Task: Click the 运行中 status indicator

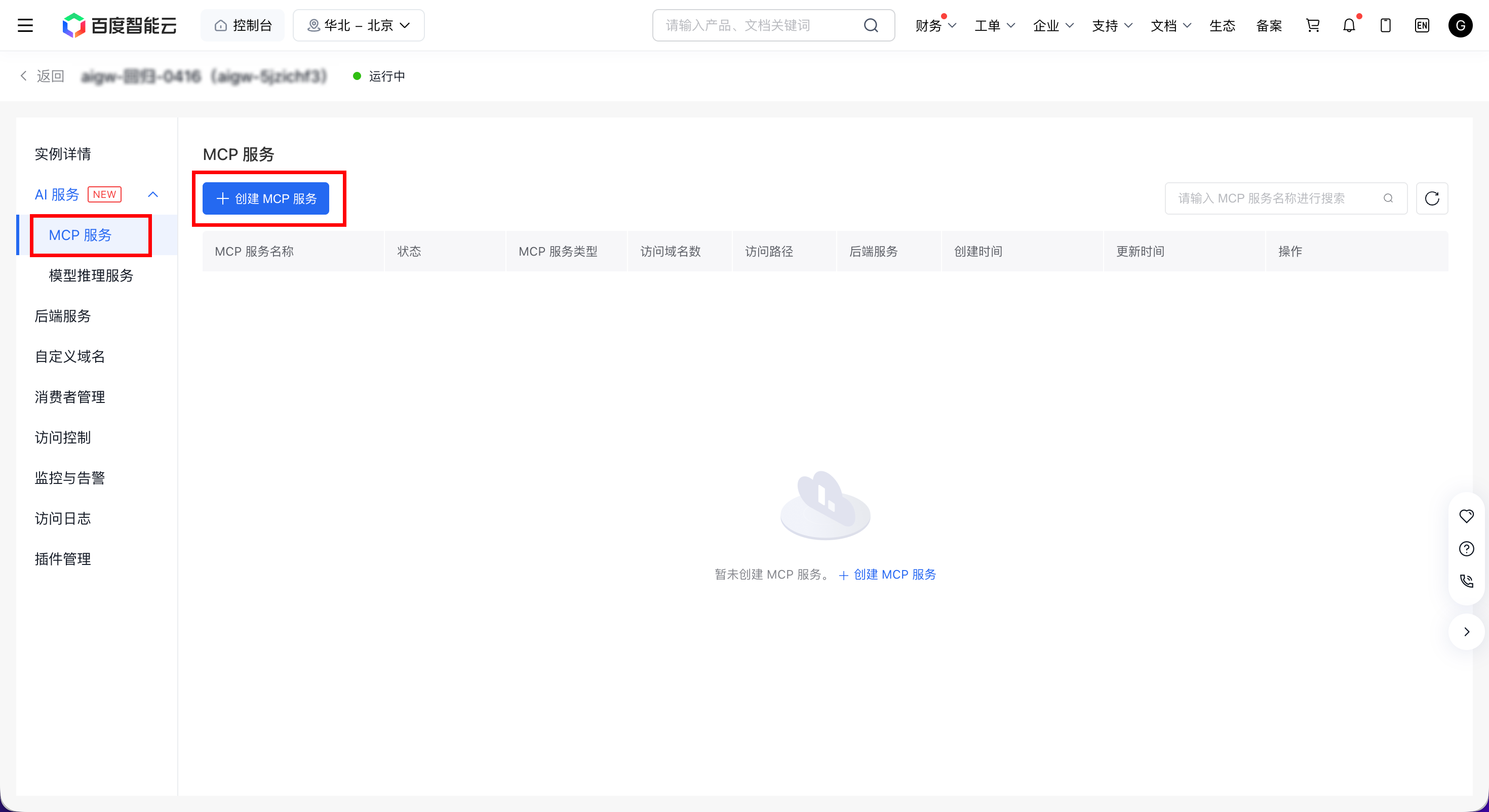Action: click(379, 76)
